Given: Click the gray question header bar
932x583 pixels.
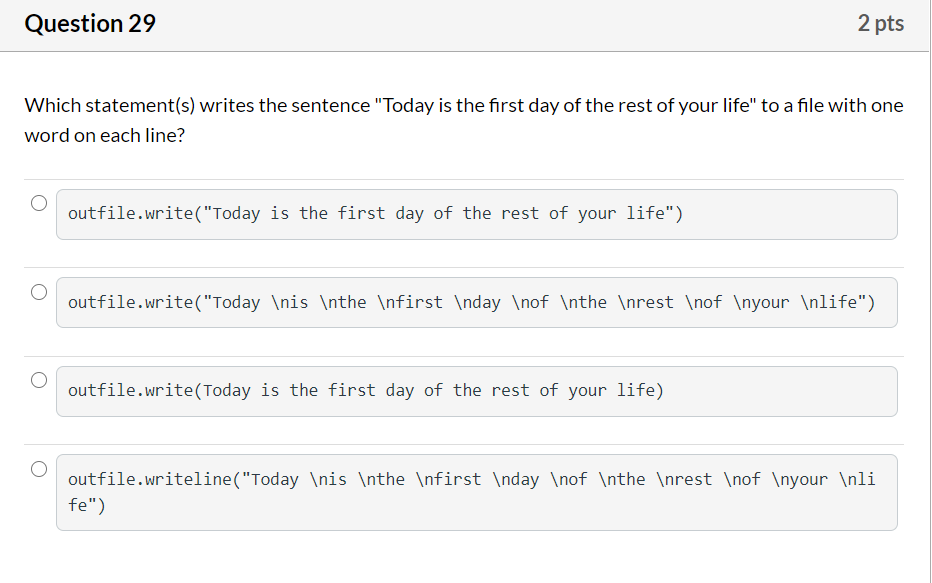Looking at the screenshot, I should click(x=466, y=23).
